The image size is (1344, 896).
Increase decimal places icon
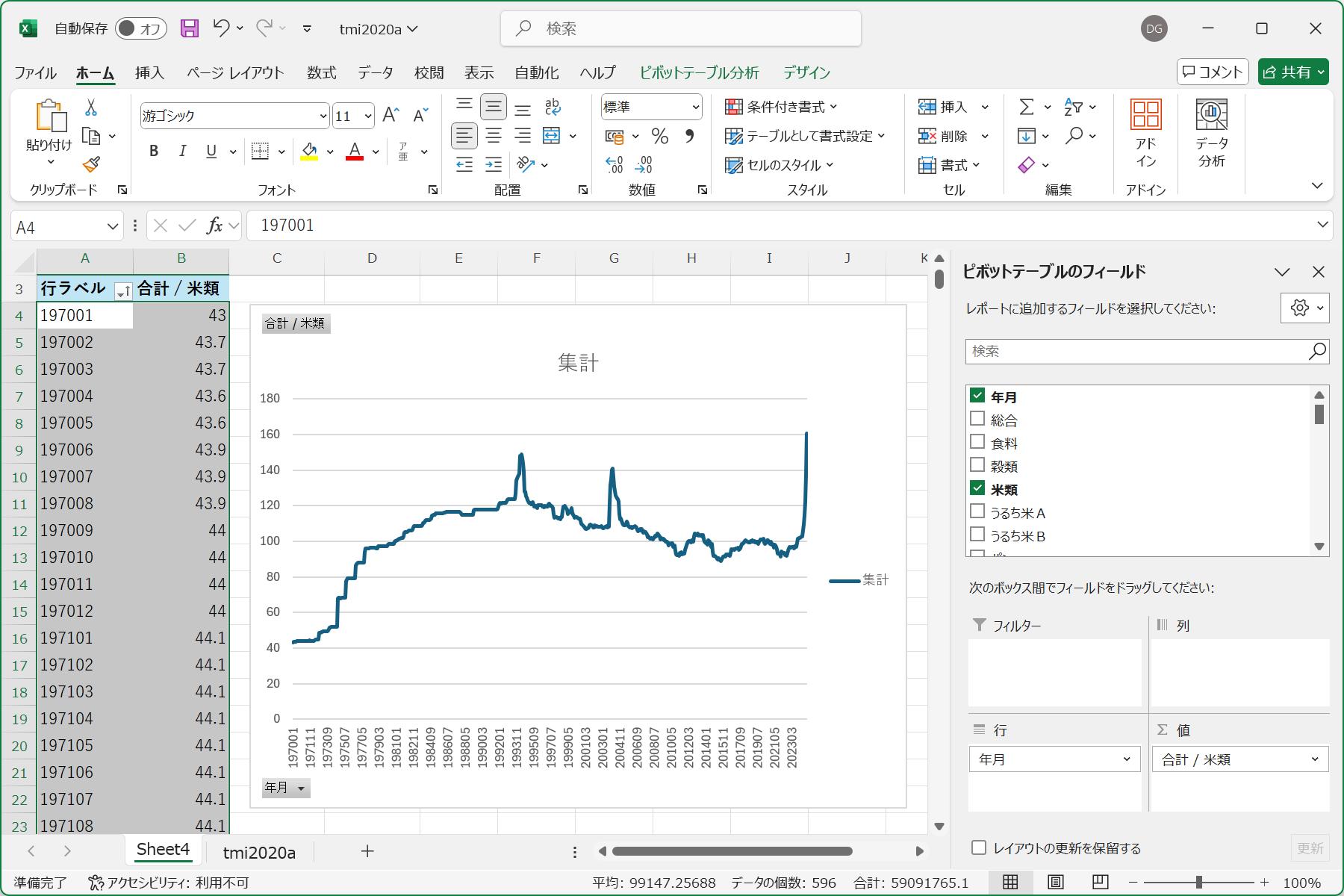coord(615,165)
